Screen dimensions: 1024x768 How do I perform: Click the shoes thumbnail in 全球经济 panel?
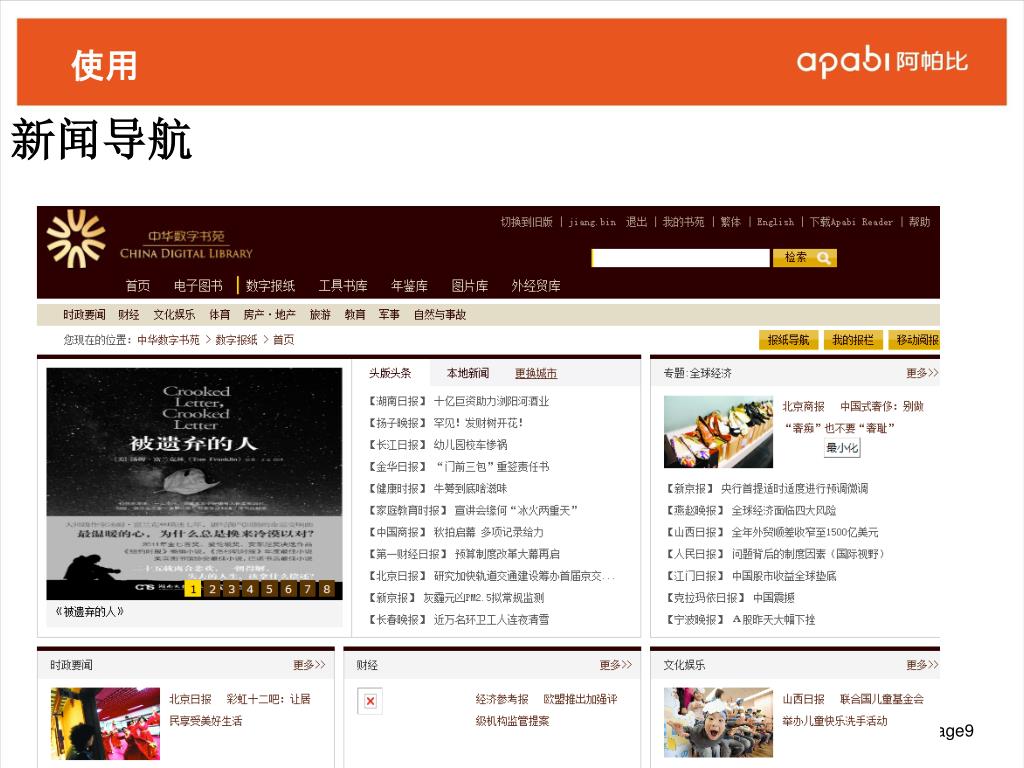[x=718, y=432]
